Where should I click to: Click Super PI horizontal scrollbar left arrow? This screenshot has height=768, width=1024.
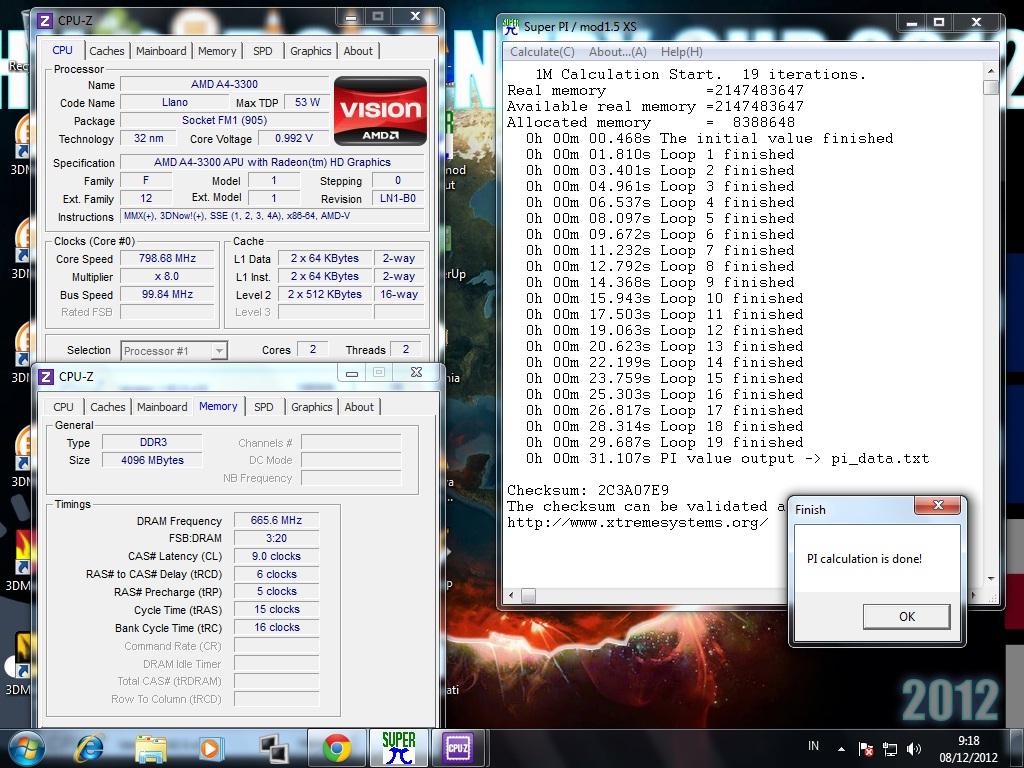click(511, 596)
